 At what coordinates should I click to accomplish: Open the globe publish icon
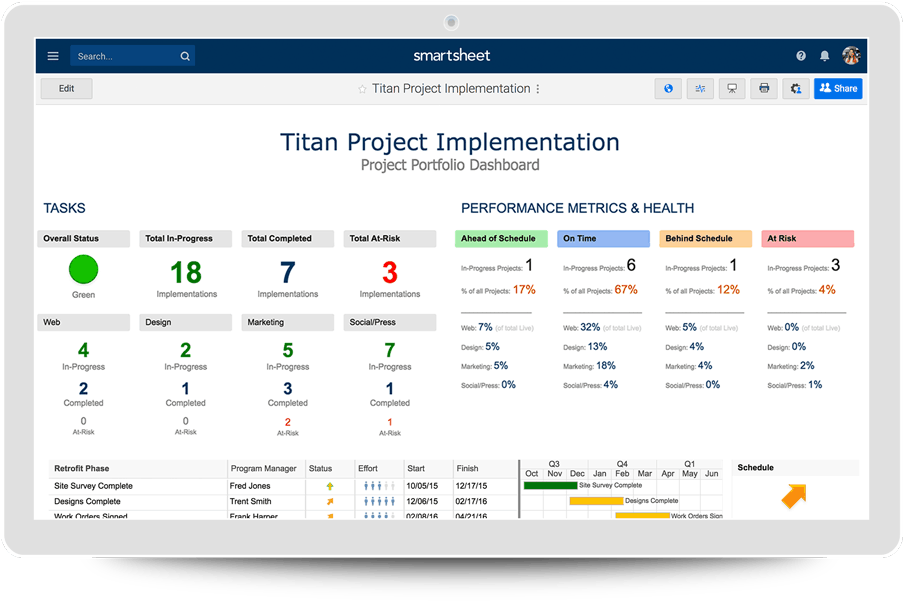[x=668, y=89]
